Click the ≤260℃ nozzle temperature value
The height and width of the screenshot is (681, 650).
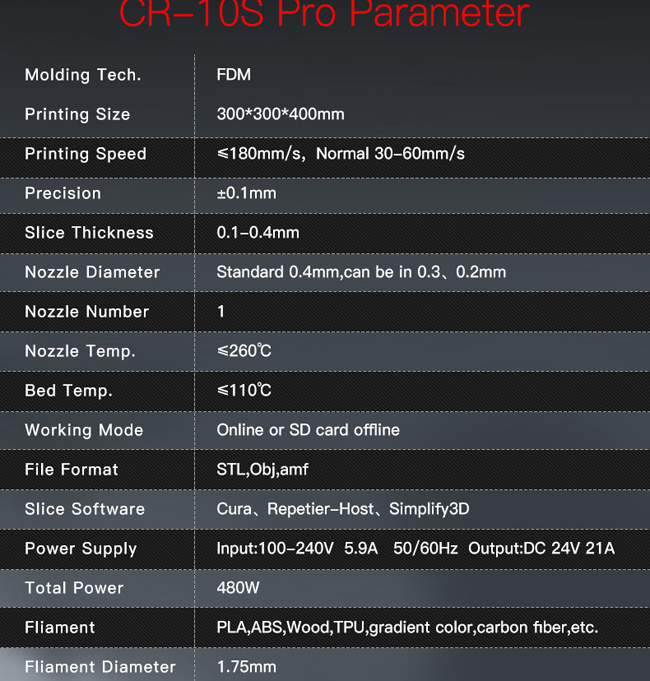coord(244,351)
